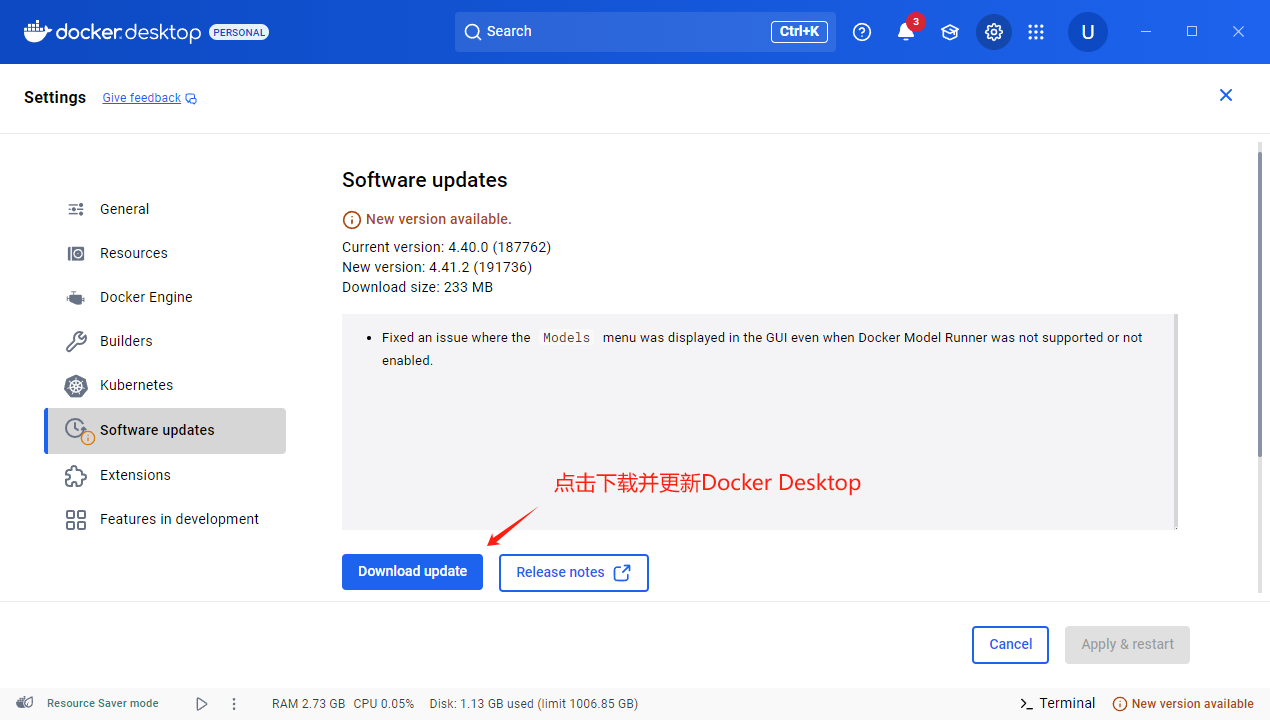Click the Software updates heading
This screenshot has width=1270, height=720.
click(x=425, y=180)
